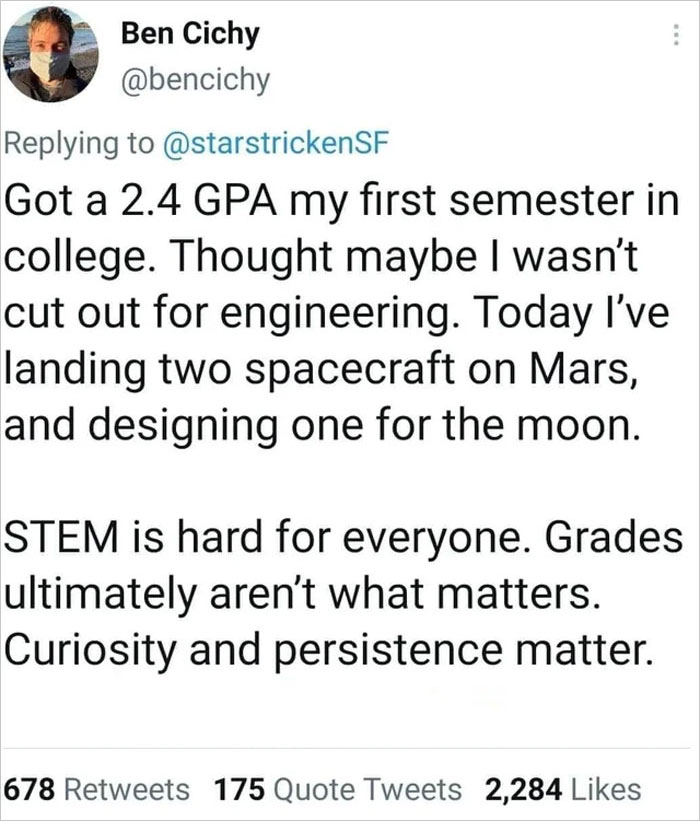View the Retweets list

click(127, 789)
